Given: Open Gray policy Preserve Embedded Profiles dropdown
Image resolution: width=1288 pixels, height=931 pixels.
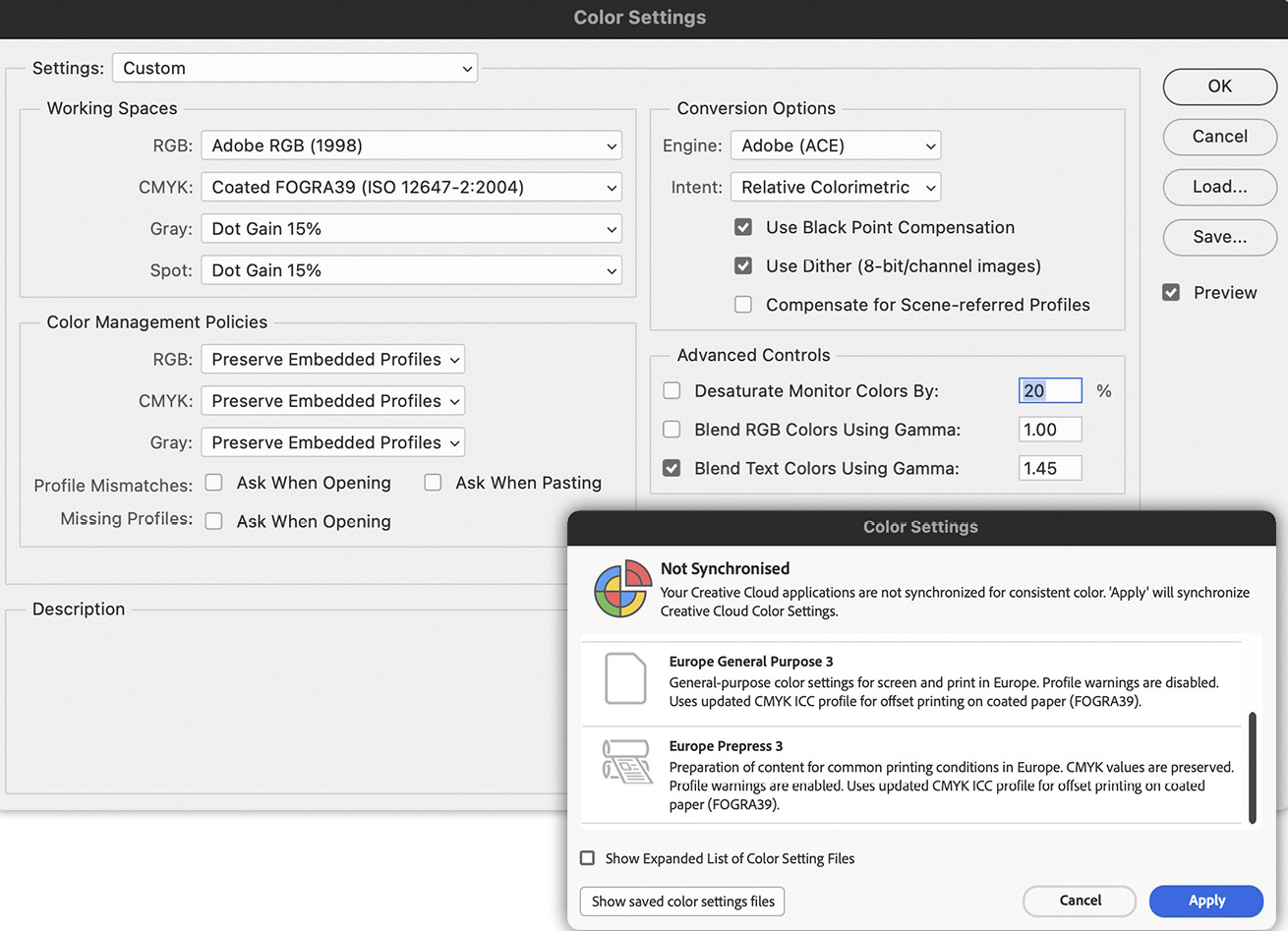Looking at the screenshot, I should (x=332, y=442).
